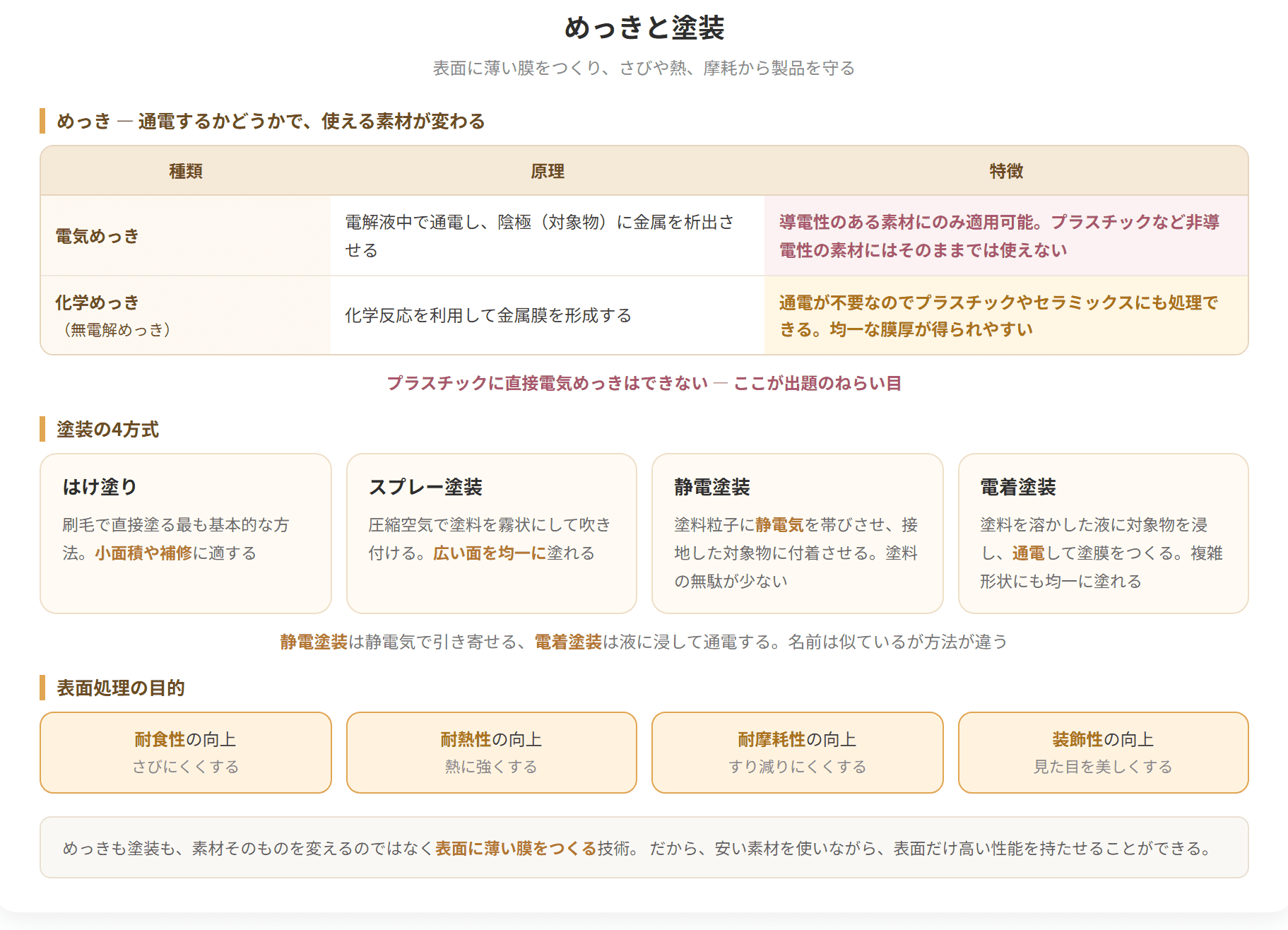Select the 電気めっき table cell

click(186, 236)
